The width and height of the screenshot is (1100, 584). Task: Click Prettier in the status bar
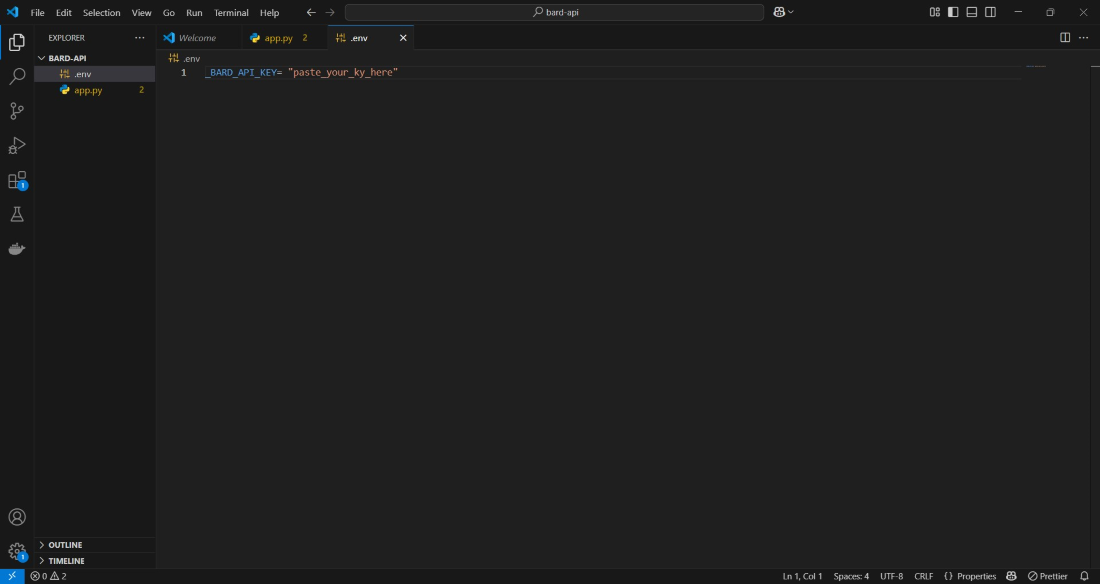pyautogui.click(x=1047, y=576)
